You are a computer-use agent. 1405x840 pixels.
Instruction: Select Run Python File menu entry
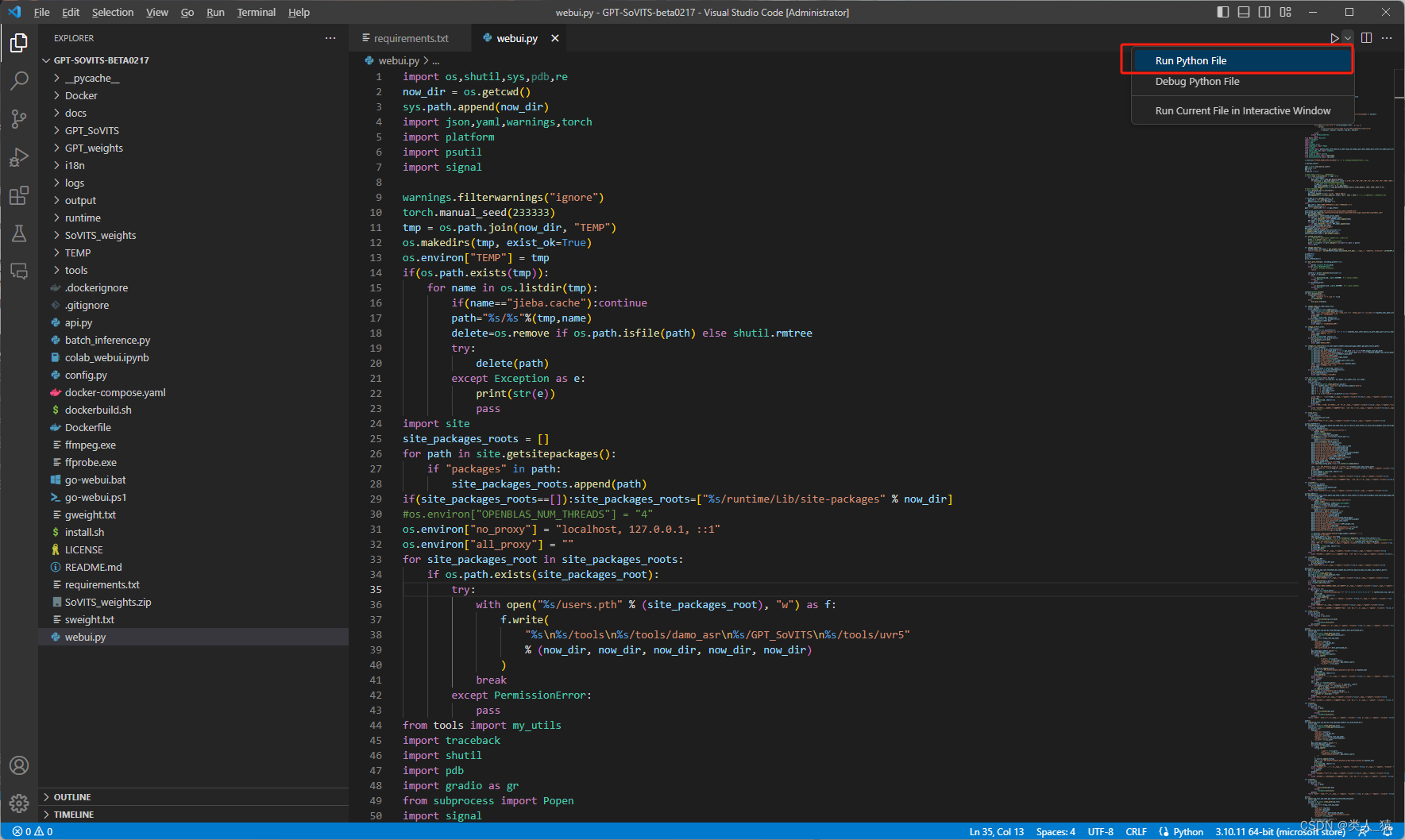pyautogui.click(x=1242, y=60)
